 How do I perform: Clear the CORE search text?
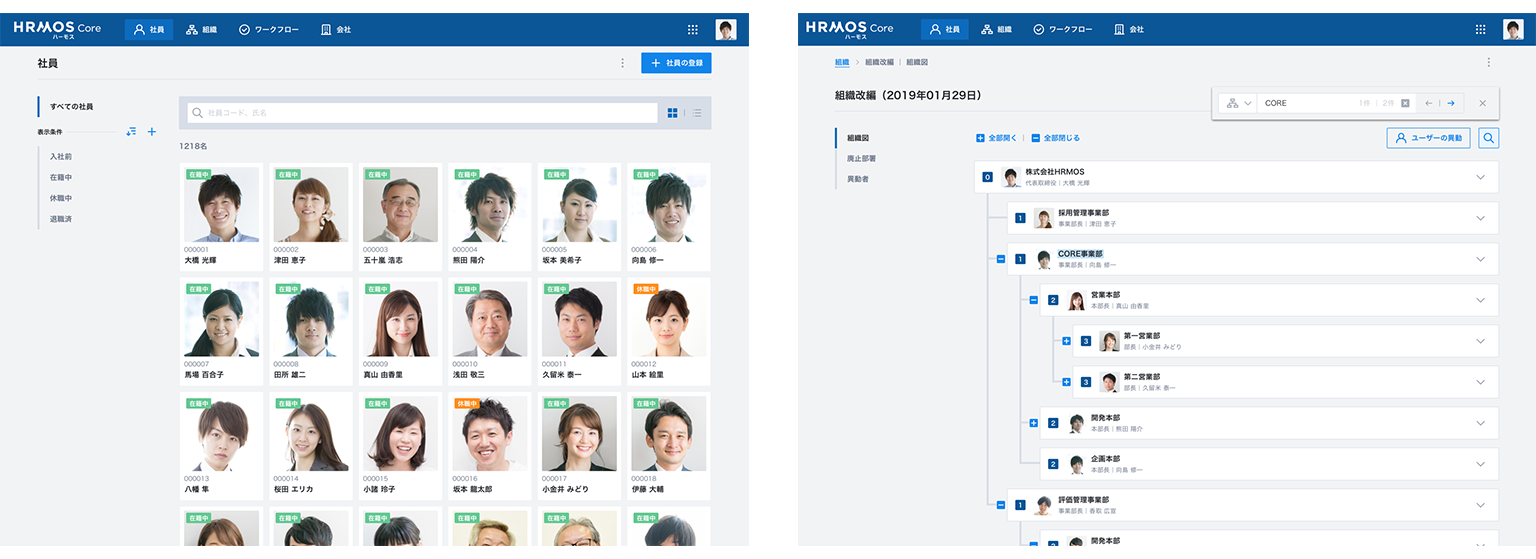(1405, 103)
